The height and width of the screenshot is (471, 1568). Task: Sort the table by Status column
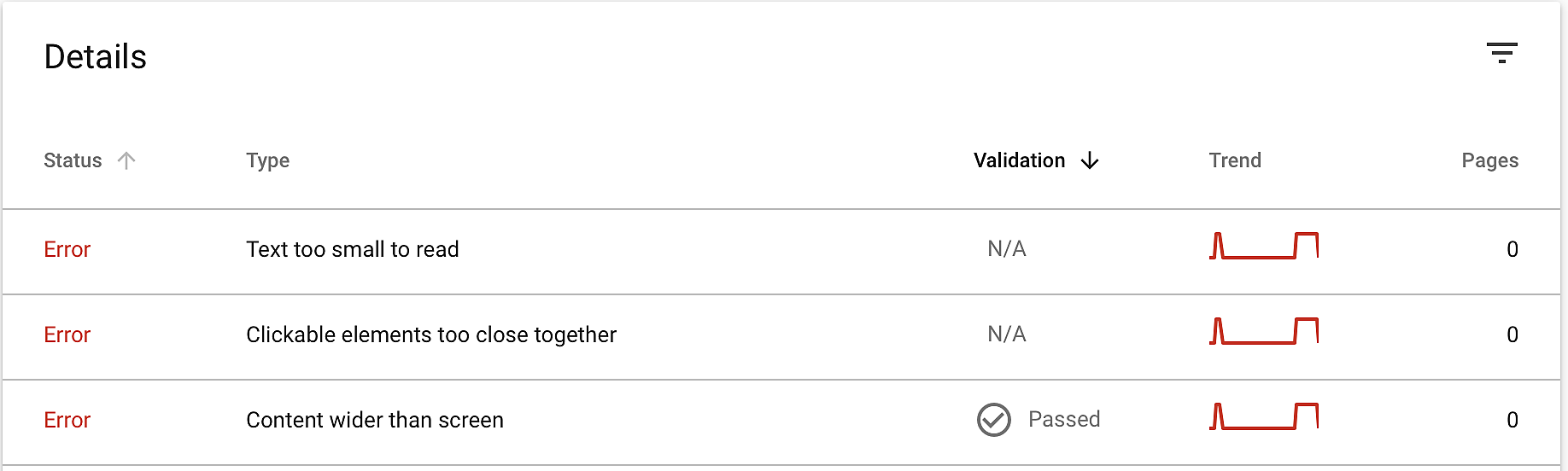[73, 160]
